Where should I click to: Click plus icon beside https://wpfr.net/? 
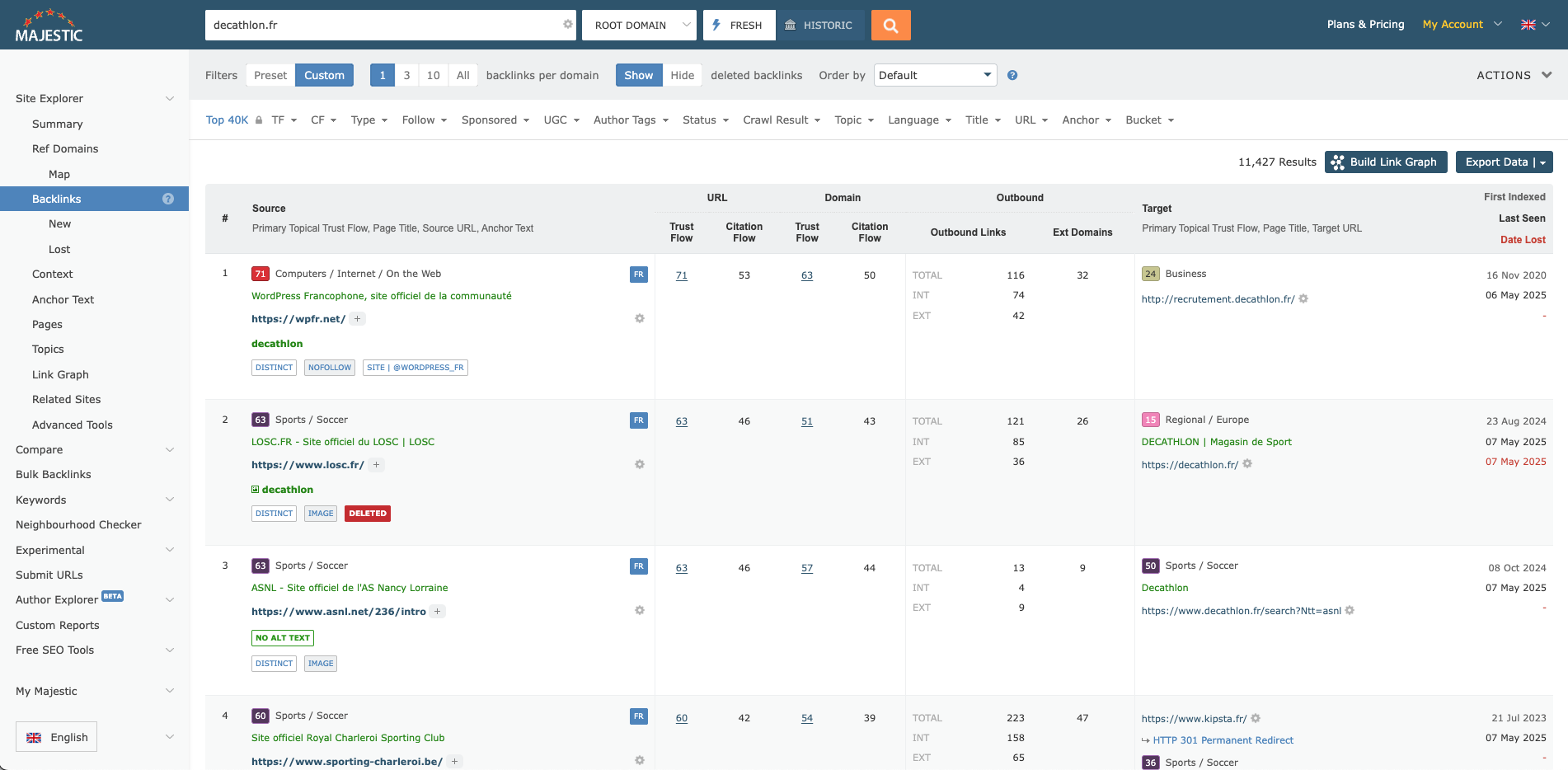[x=357, y=318]
